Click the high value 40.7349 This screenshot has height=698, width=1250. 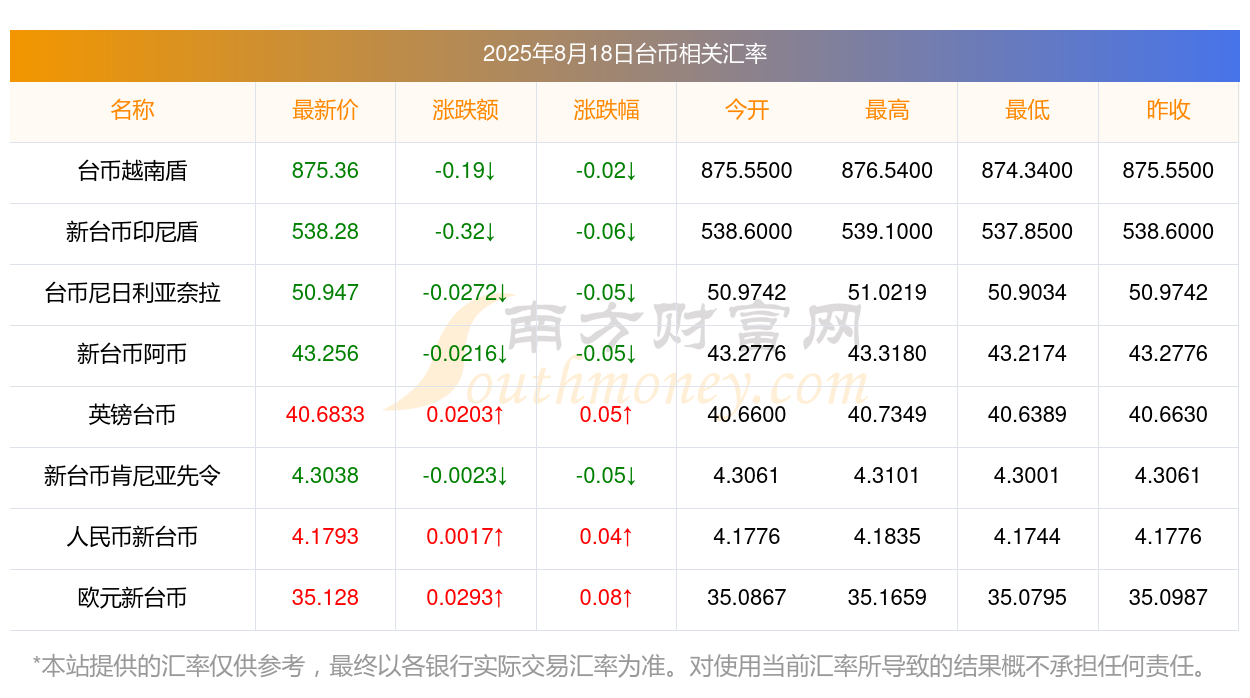pos(887,415)
